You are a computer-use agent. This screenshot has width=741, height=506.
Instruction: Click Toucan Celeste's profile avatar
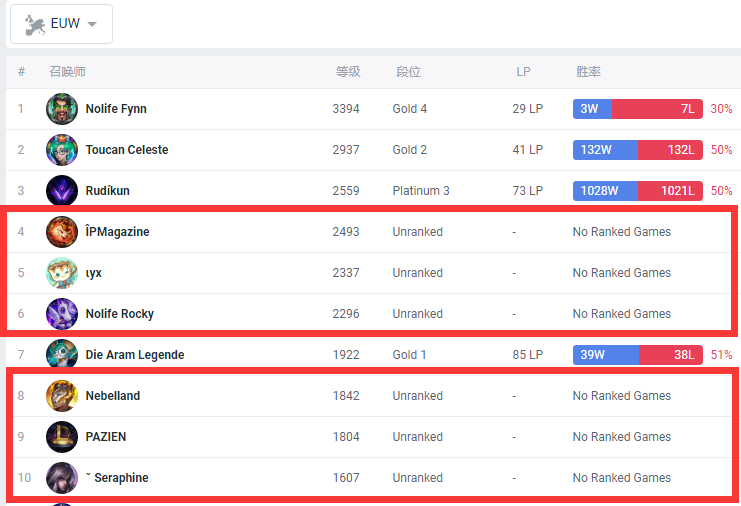(62, 150)
